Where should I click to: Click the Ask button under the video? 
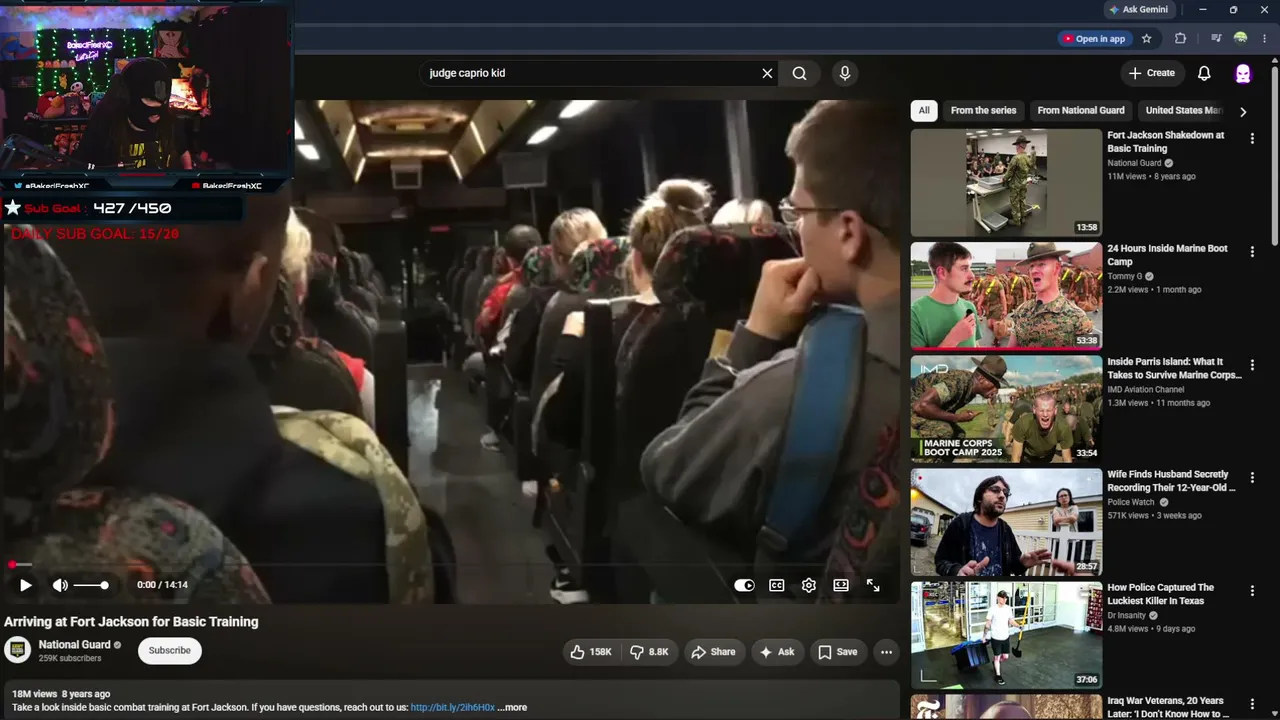(778, 652)
